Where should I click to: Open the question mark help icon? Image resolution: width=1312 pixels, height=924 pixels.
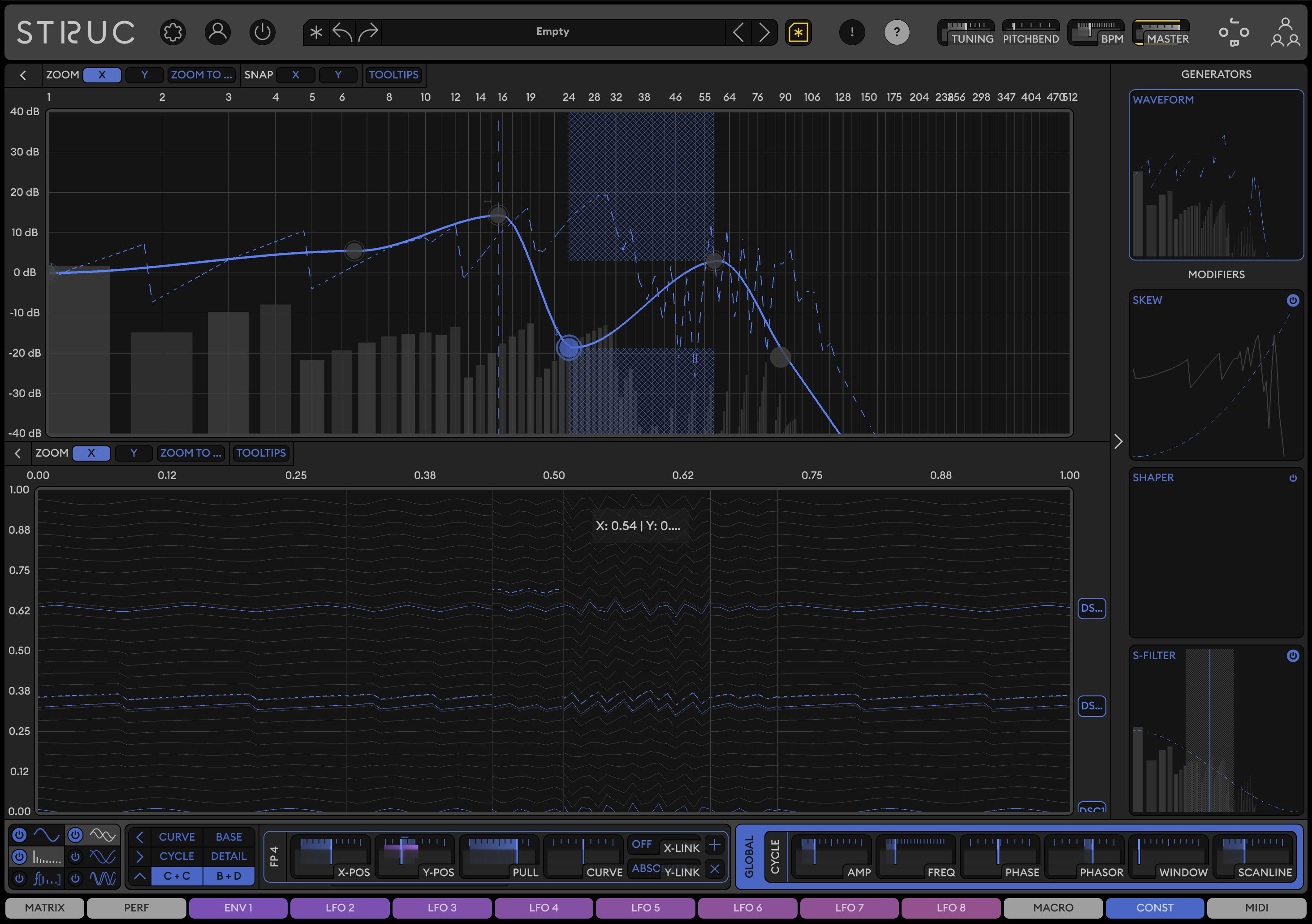[897, 32]
